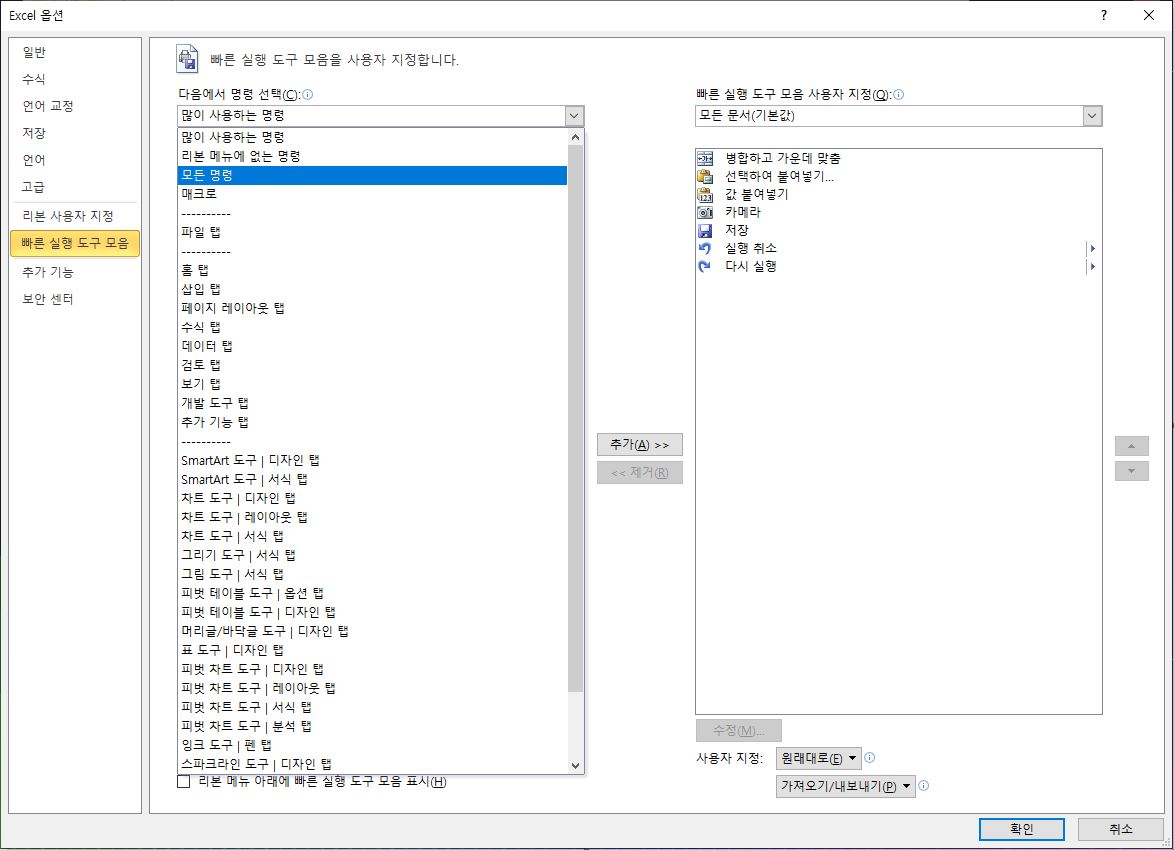This screenshot has width=1174, height=850.
Task: Select 스파크라인 도구 | 디자인 탭 option
Action: click(x=372, y=764)
